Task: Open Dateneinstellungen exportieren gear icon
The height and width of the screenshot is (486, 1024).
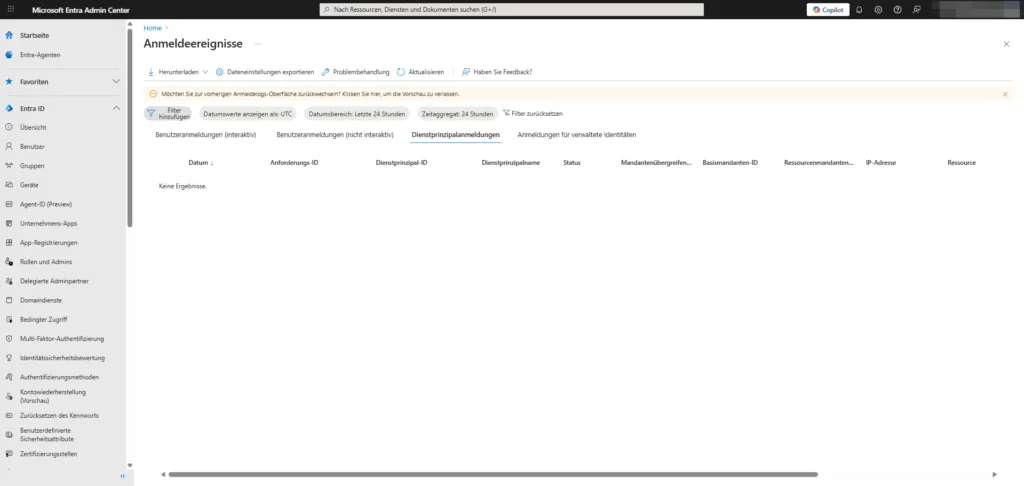Action: 220,72
